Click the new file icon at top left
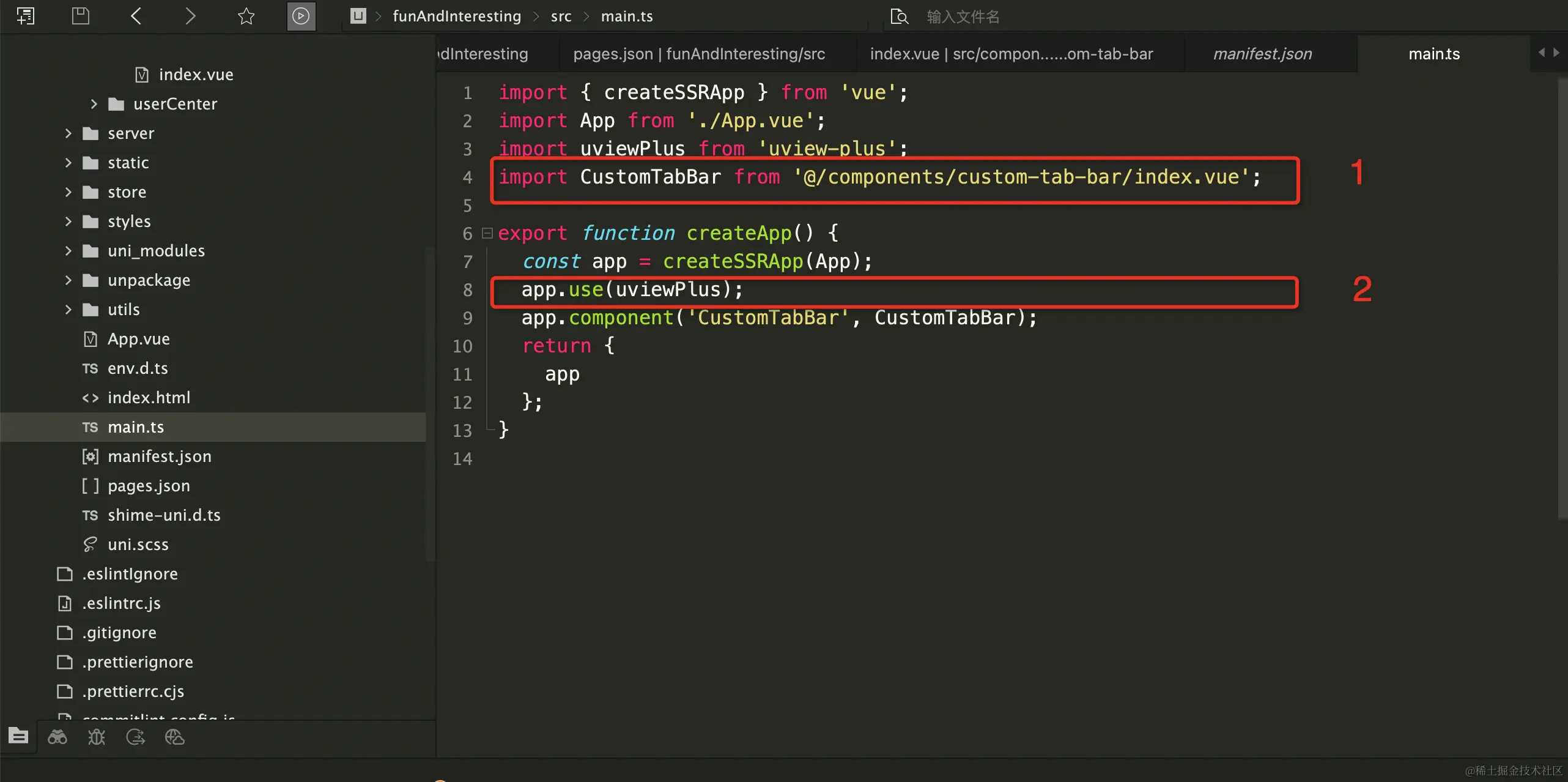Screen dimensions: 1568x782 [26, 16]
